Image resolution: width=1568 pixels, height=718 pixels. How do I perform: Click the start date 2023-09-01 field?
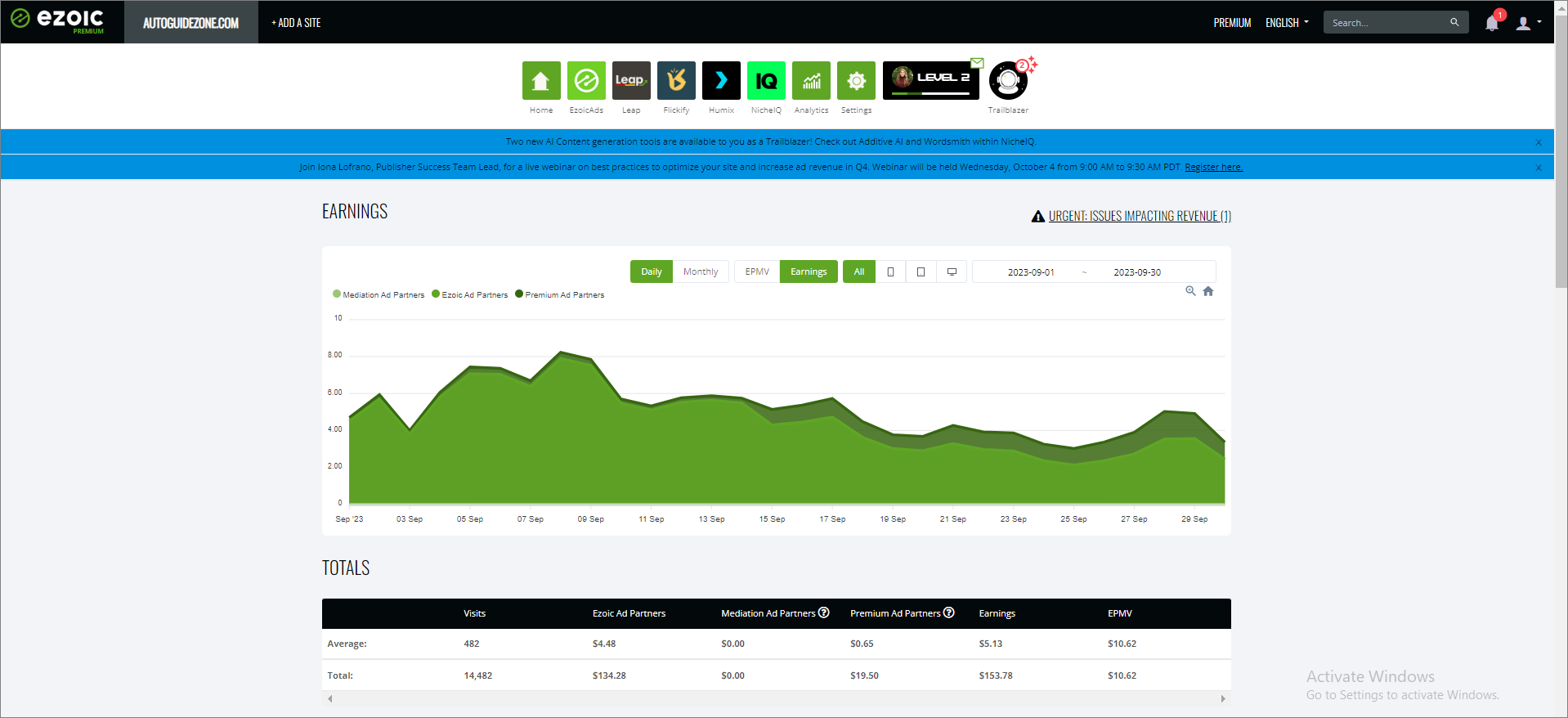coord(1031,272)
